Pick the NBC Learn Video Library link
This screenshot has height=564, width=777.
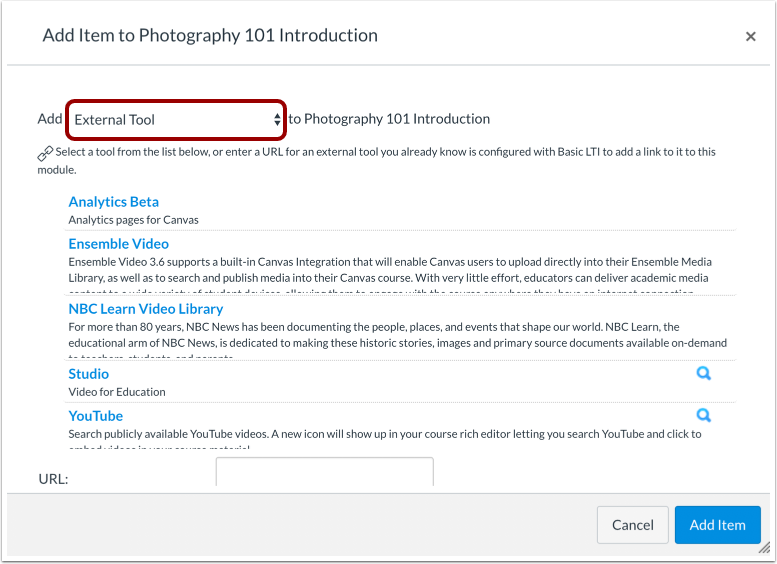click(146, 309)
